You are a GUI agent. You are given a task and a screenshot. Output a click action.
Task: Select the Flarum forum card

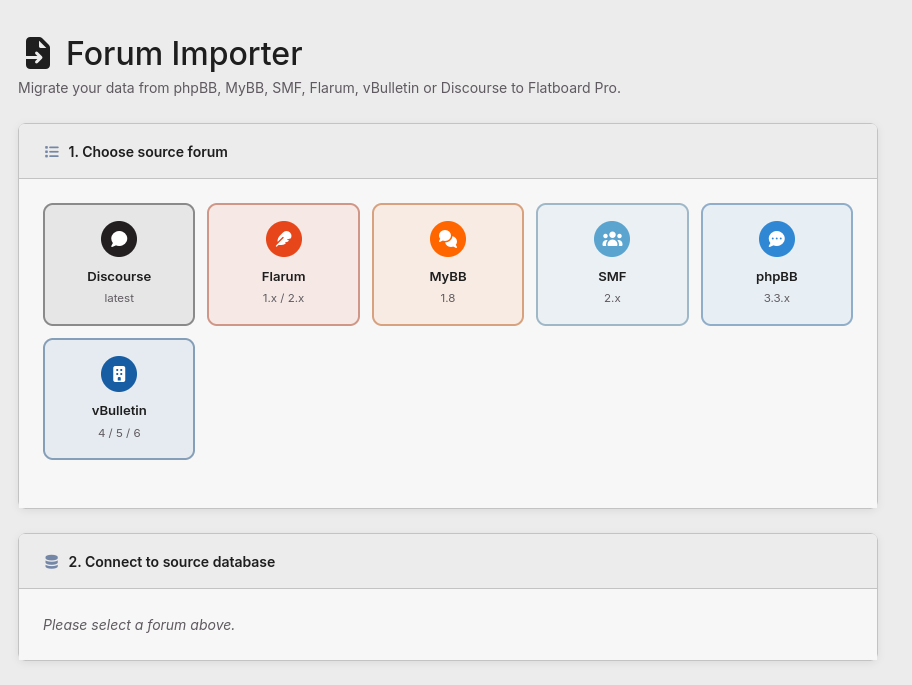pyautogui.click(x=283, y=264)
